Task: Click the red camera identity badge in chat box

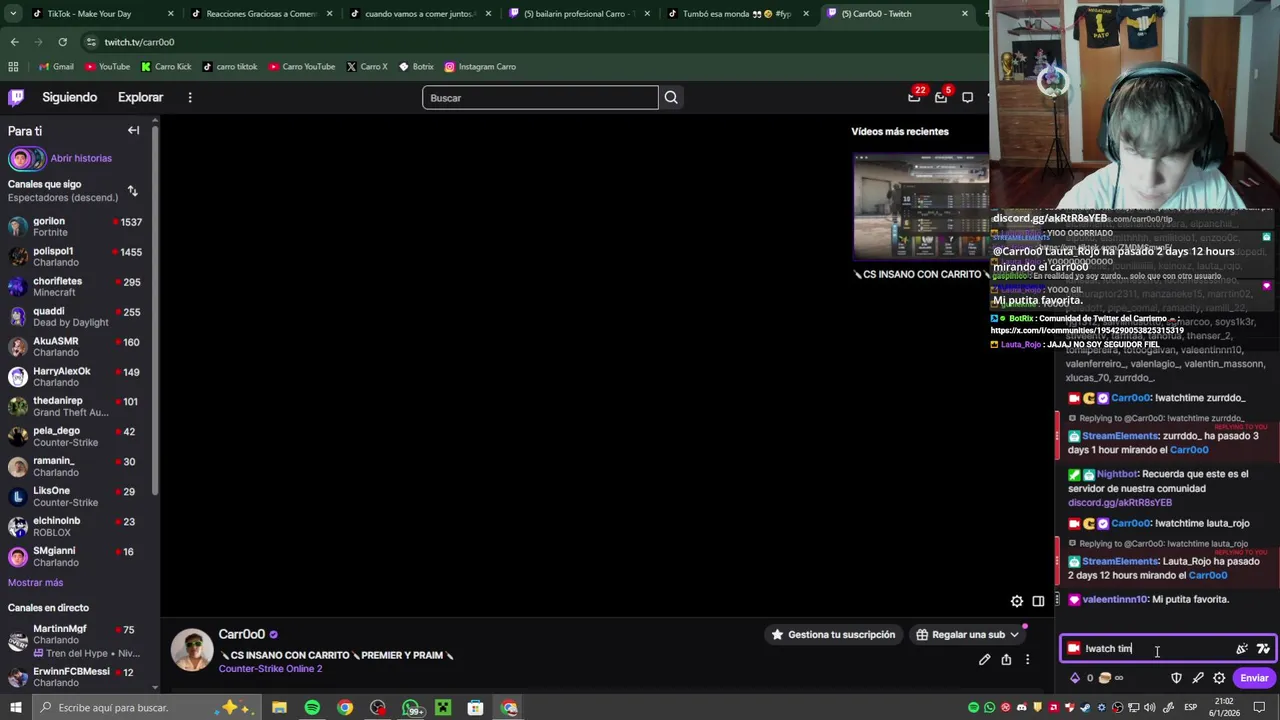Action: [x=1074, y=648]
